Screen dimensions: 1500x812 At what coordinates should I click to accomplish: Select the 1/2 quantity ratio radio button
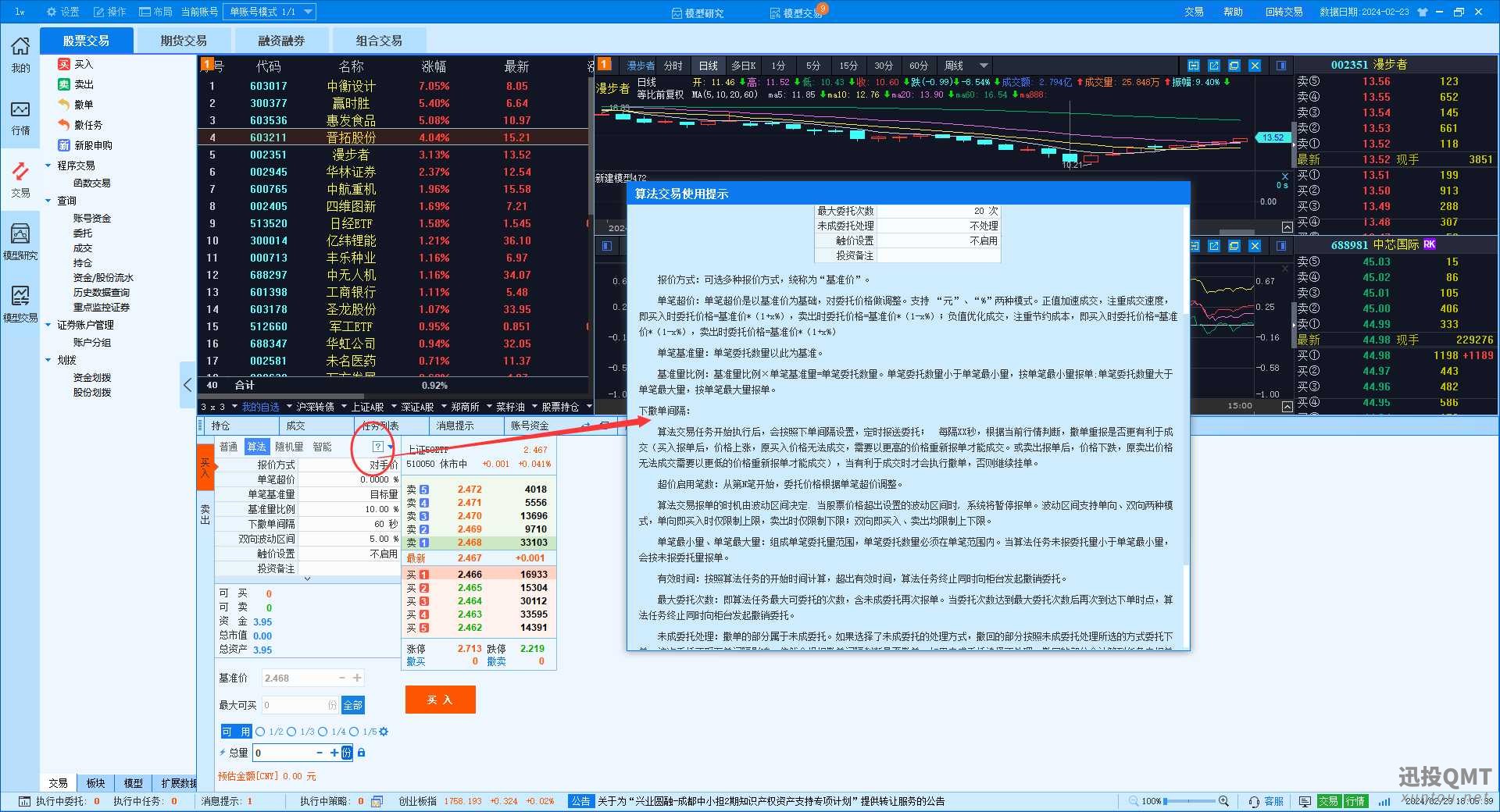click(260, 732)
